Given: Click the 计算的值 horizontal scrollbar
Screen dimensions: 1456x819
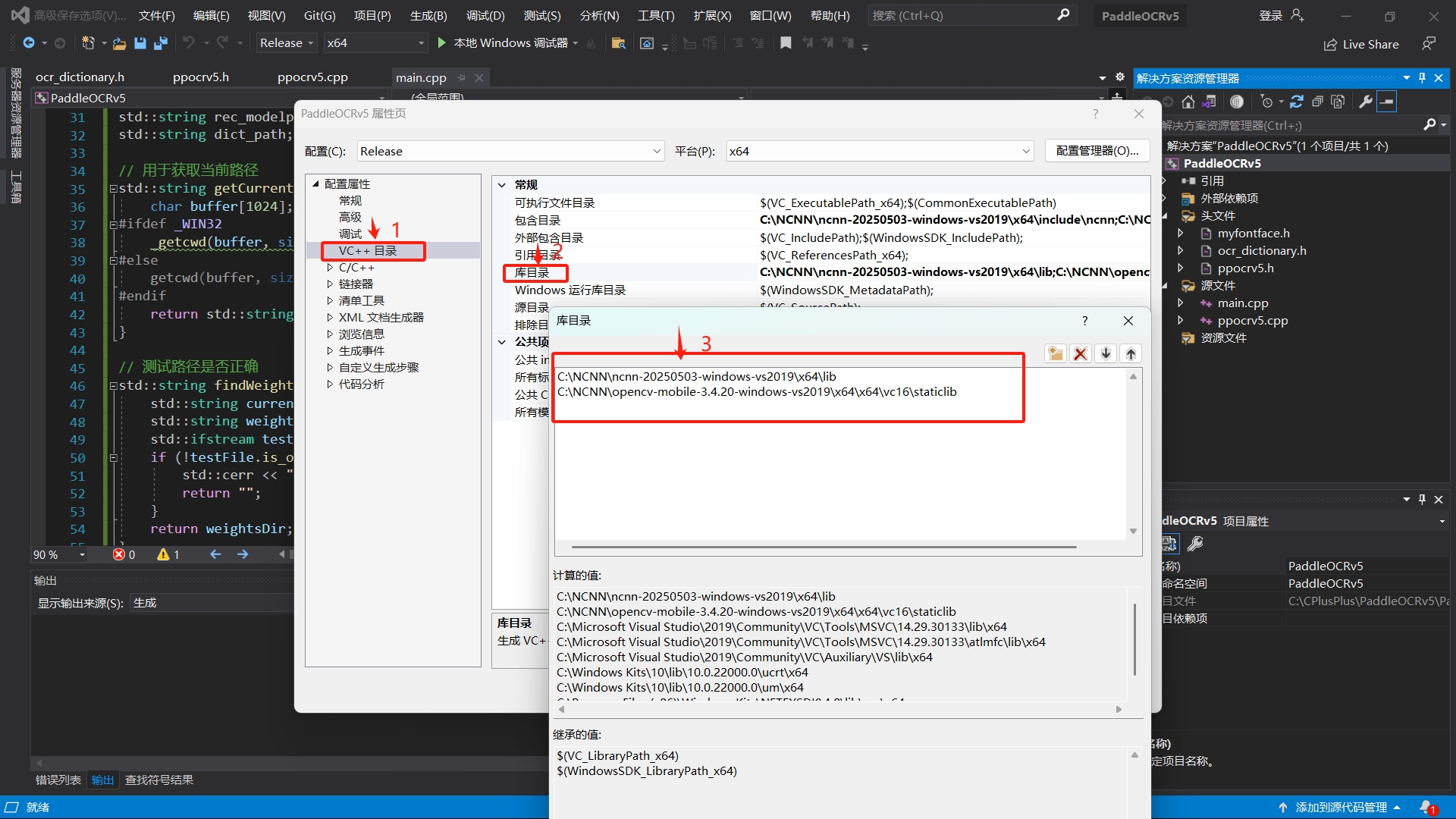Looking at the screenshot, I should click(839, 710).
